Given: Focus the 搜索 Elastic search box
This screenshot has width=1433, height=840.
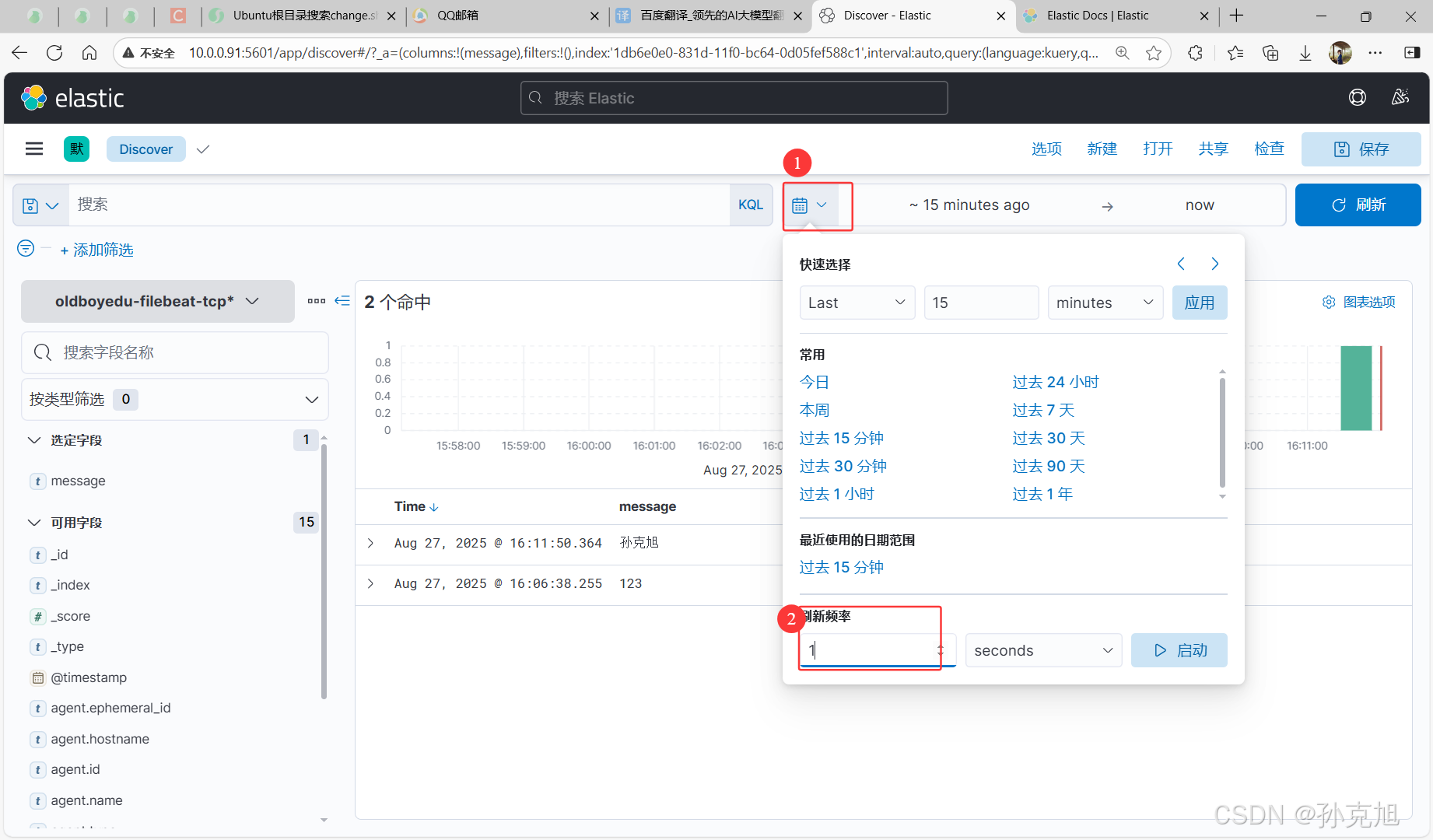Looking at the screenshot, I should [734, 98].
